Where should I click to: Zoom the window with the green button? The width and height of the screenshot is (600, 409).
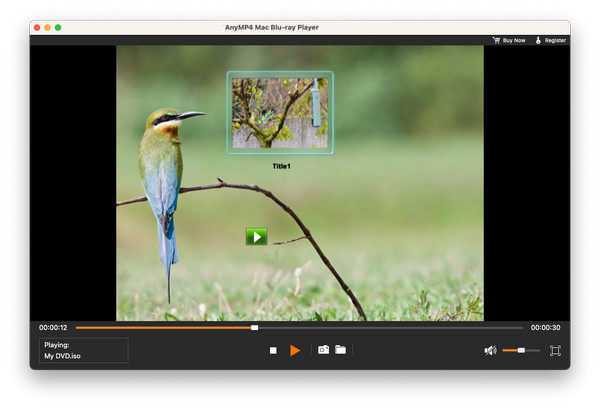click(58, 27)
